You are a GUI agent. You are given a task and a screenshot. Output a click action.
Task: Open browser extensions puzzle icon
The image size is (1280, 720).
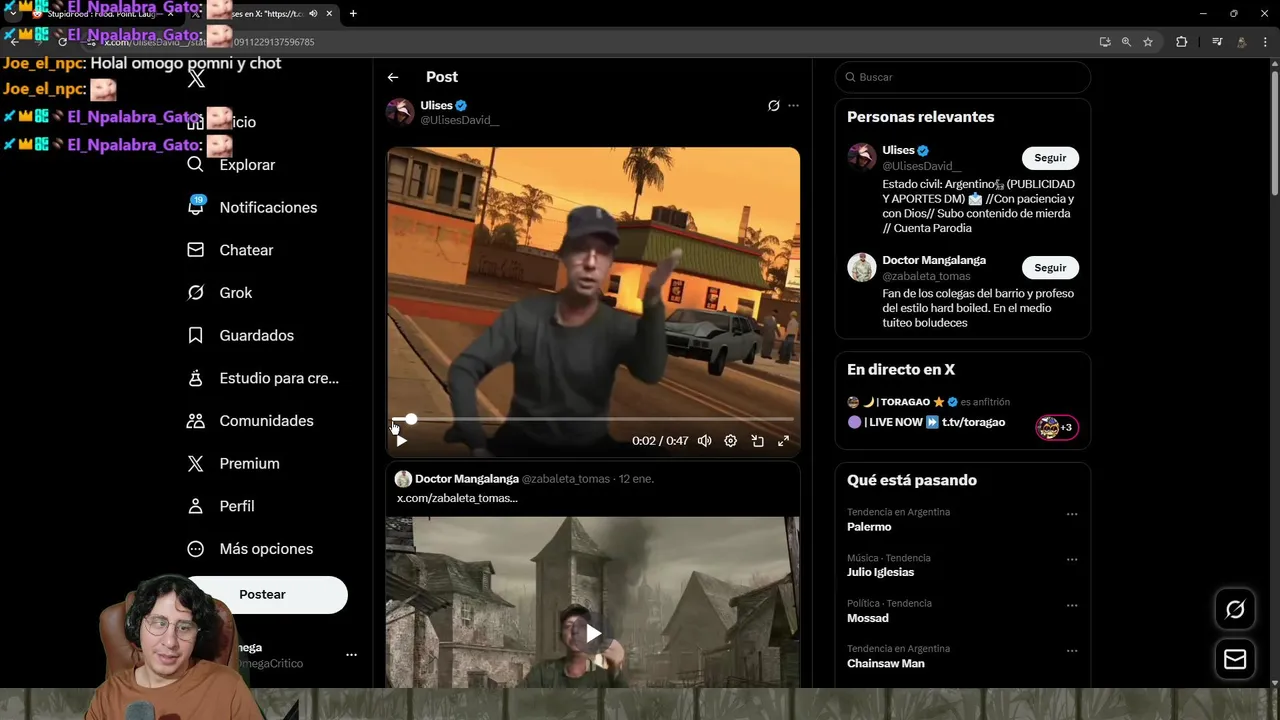coord(1182,42)
